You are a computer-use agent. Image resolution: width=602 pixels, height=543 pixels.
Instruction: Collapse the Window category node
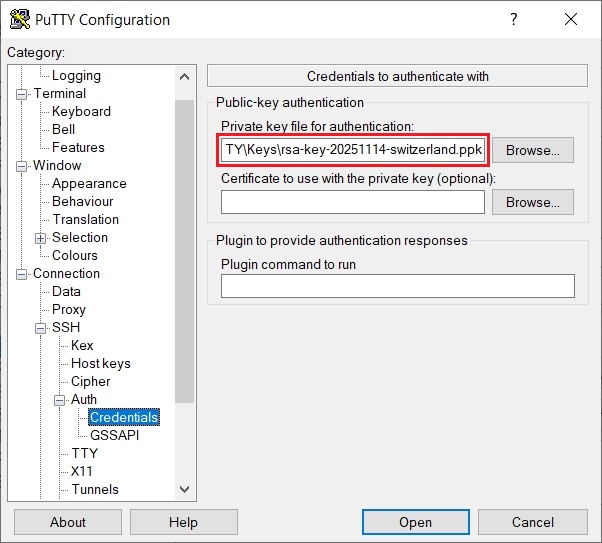tap(22, 166)
